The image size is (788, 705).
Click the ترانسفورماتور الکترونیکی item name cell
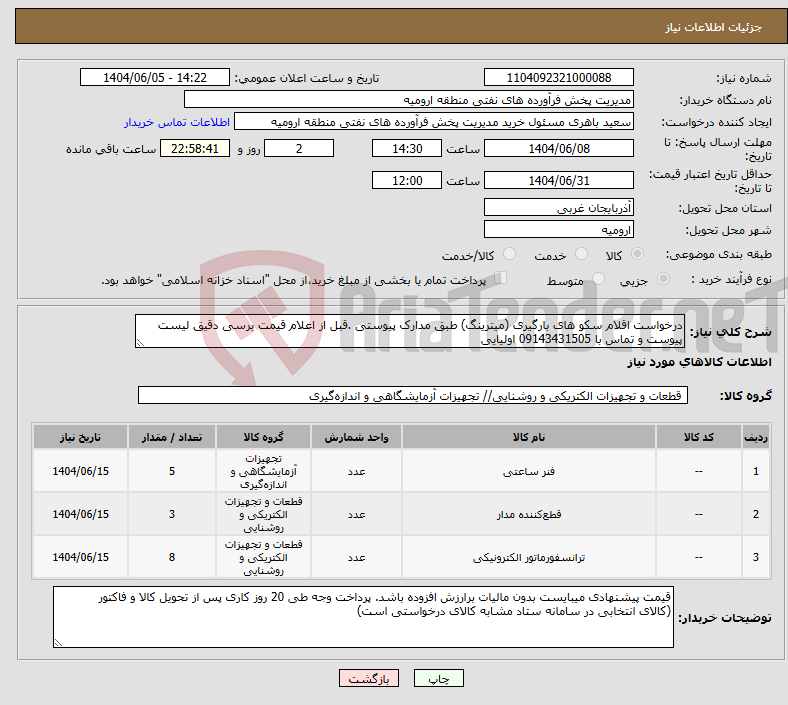(529, 557)
